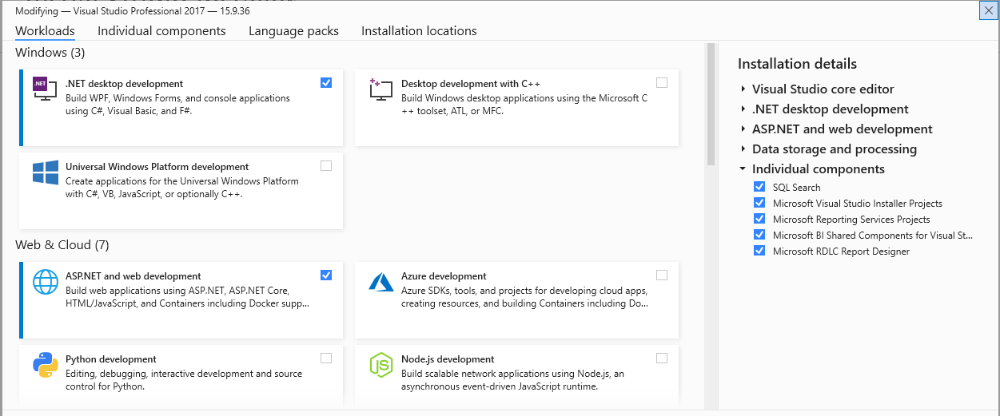Click Microsoft Reporting Services Projects label

[x=851, y=219]
